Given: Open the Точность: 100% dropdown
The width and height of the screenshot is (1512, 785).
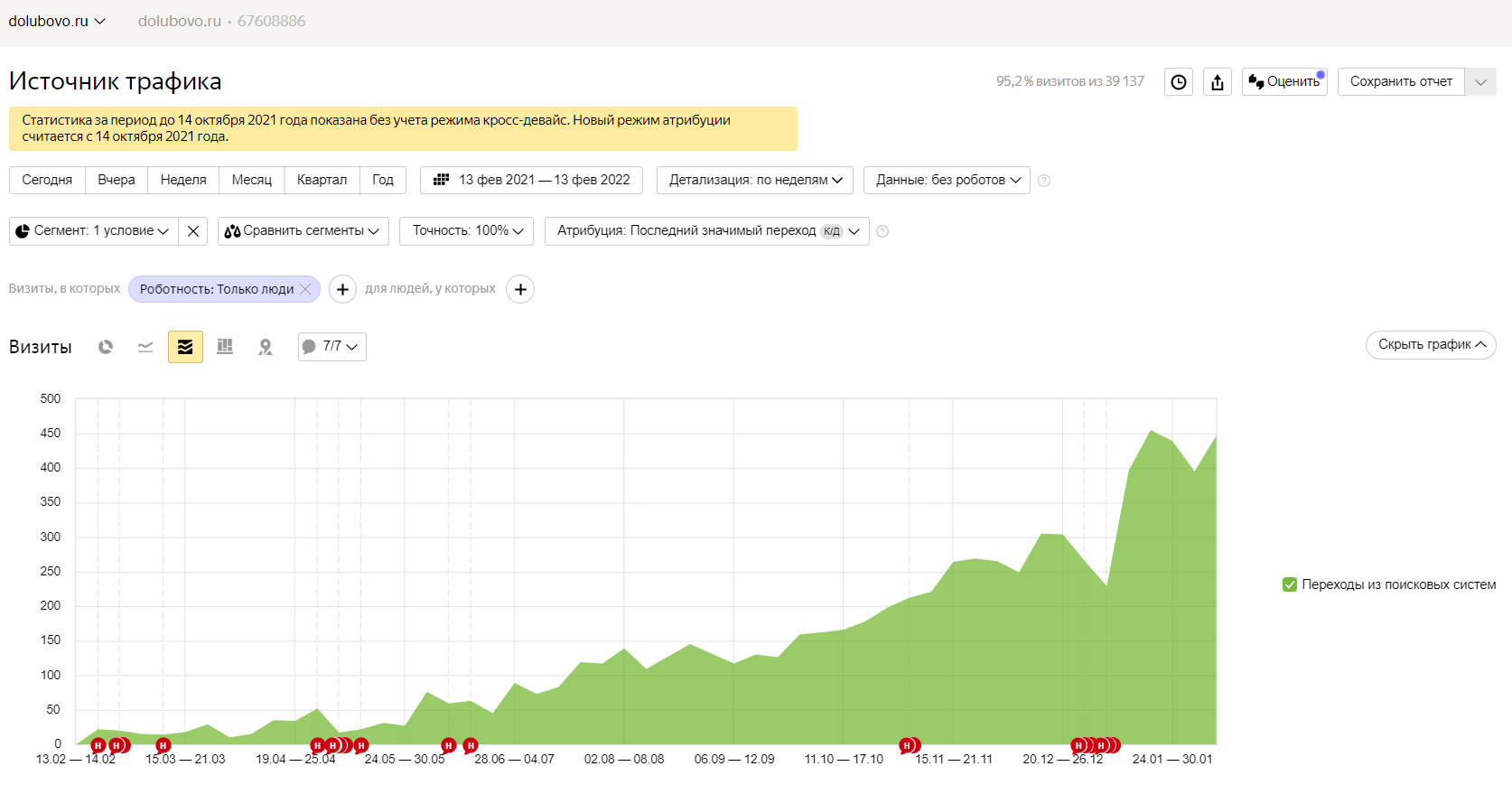Looking at the screenshot, I should [x=467, y=231].
